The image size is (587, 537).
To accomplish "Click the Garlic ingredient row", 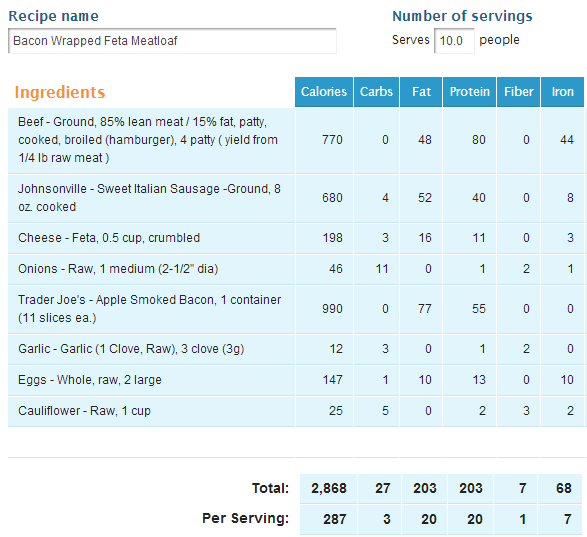I will click(296, 349).
